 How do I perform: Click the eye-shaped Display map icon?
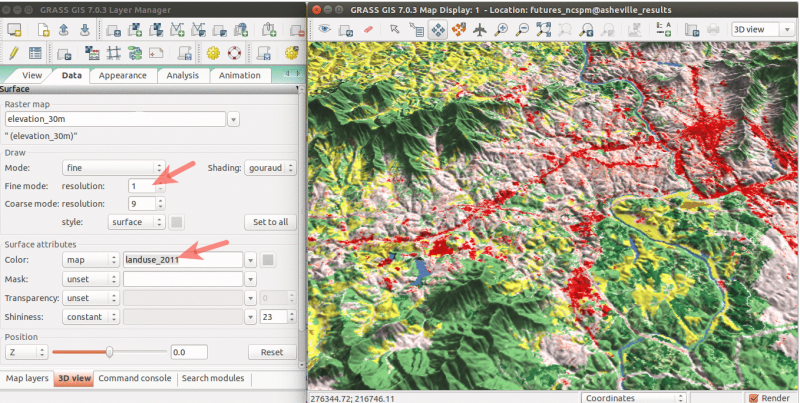[x=324, y=30]
